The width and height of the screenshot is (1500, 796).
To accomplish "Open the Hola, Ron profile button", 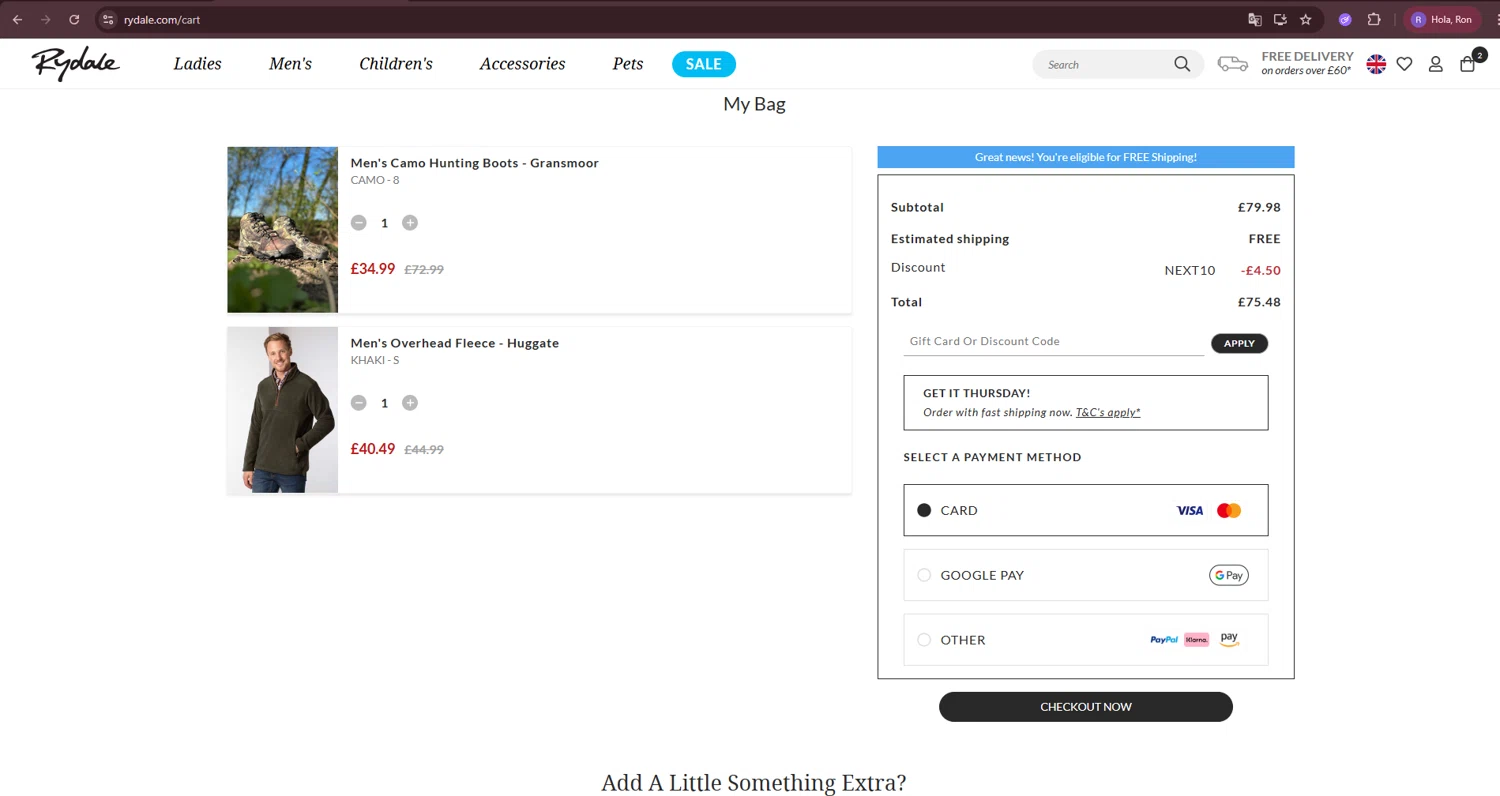I will [x=1441, y=19].
